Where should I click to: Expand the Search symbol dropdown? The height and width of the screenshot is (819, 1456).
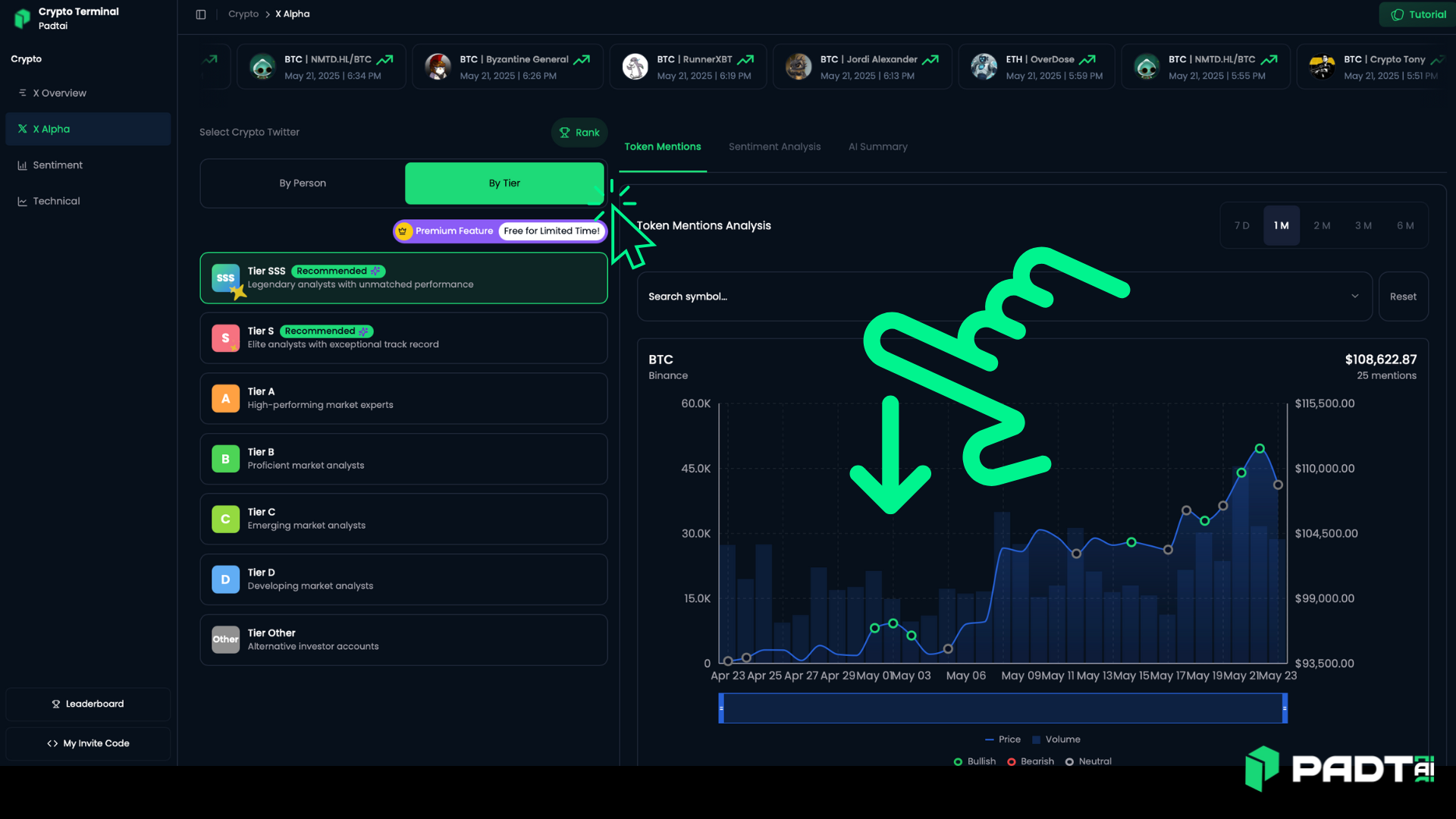click(x=1354, y=297)
